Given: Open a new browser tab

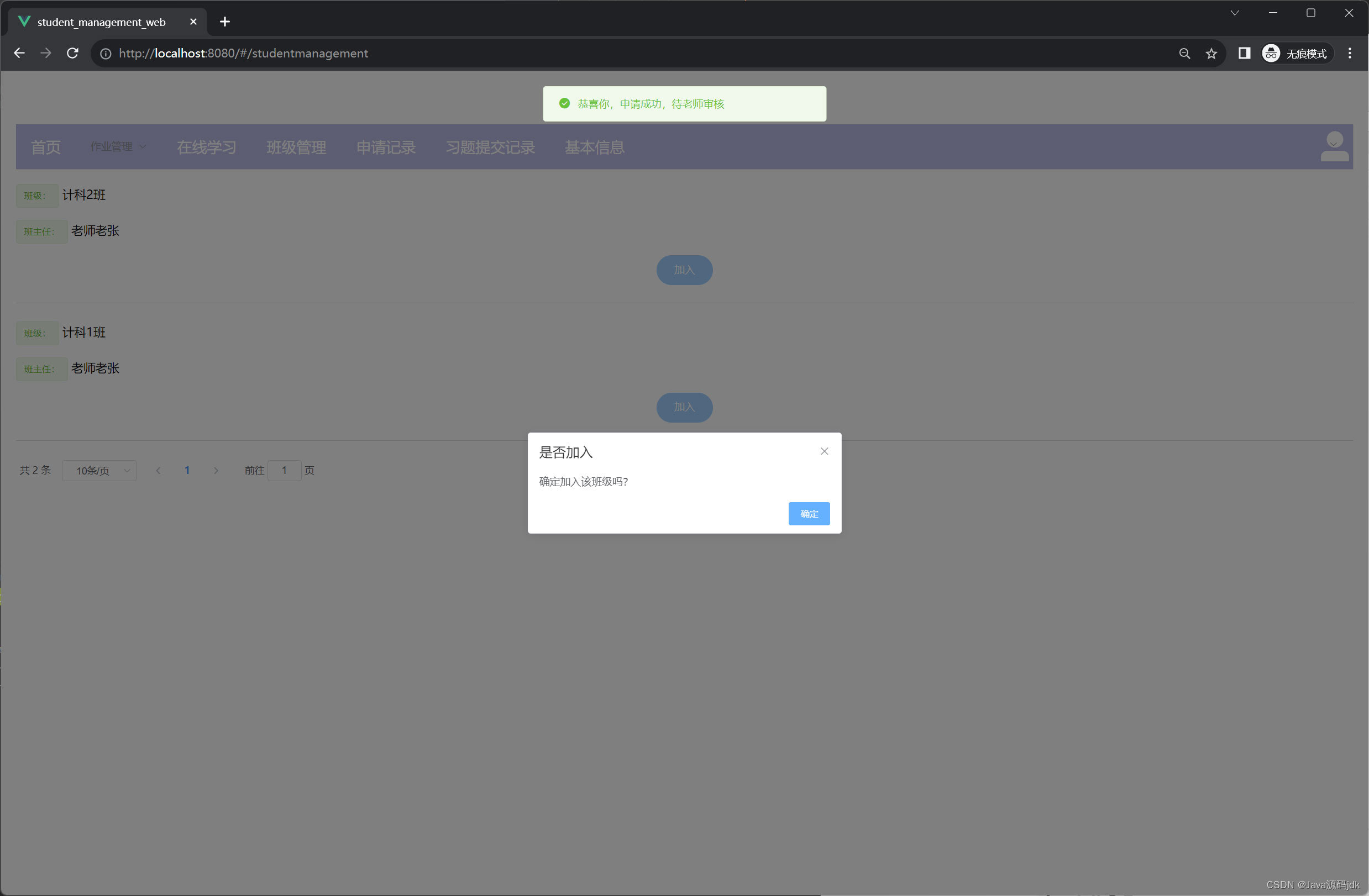Looking at the screenshot, I should pyautogui.click(x=225, y=22).
